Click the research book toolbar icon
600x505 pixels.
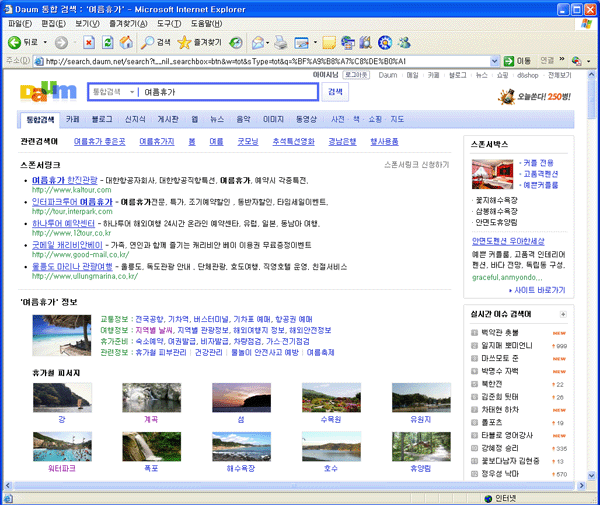[365, 42]
